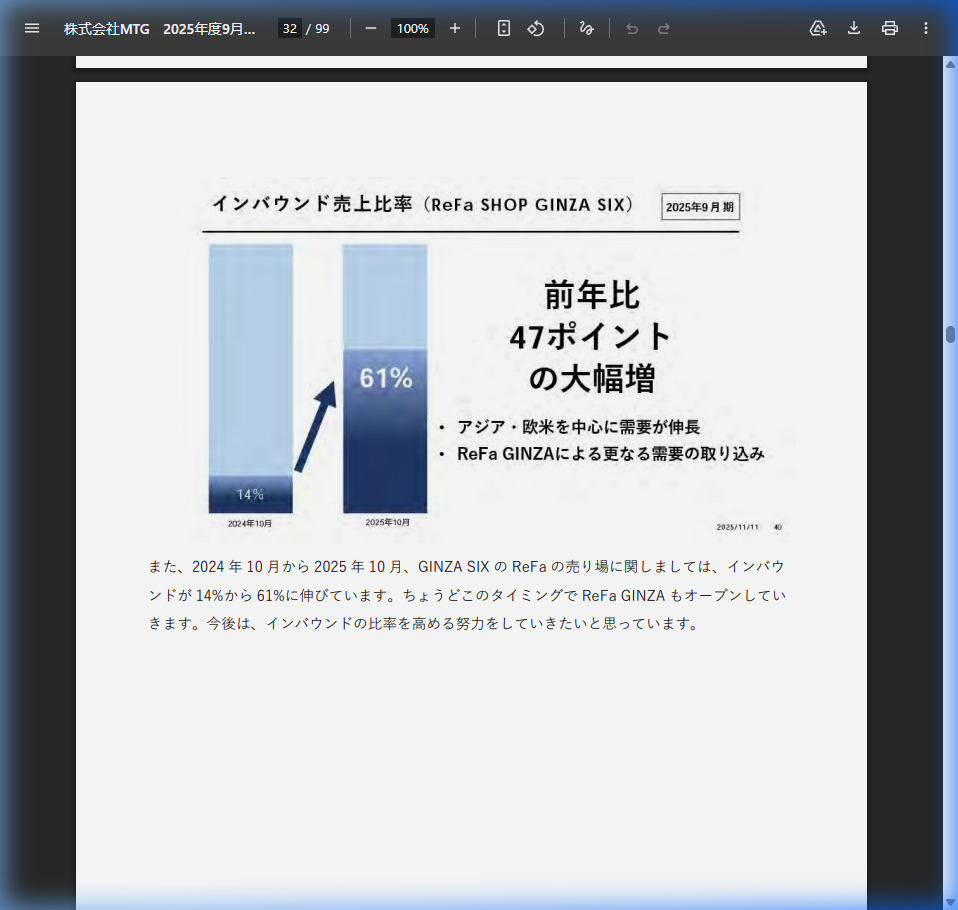
Task: Click the paragraph line starting きます。今後は
Action: click(x=423, y=623)
